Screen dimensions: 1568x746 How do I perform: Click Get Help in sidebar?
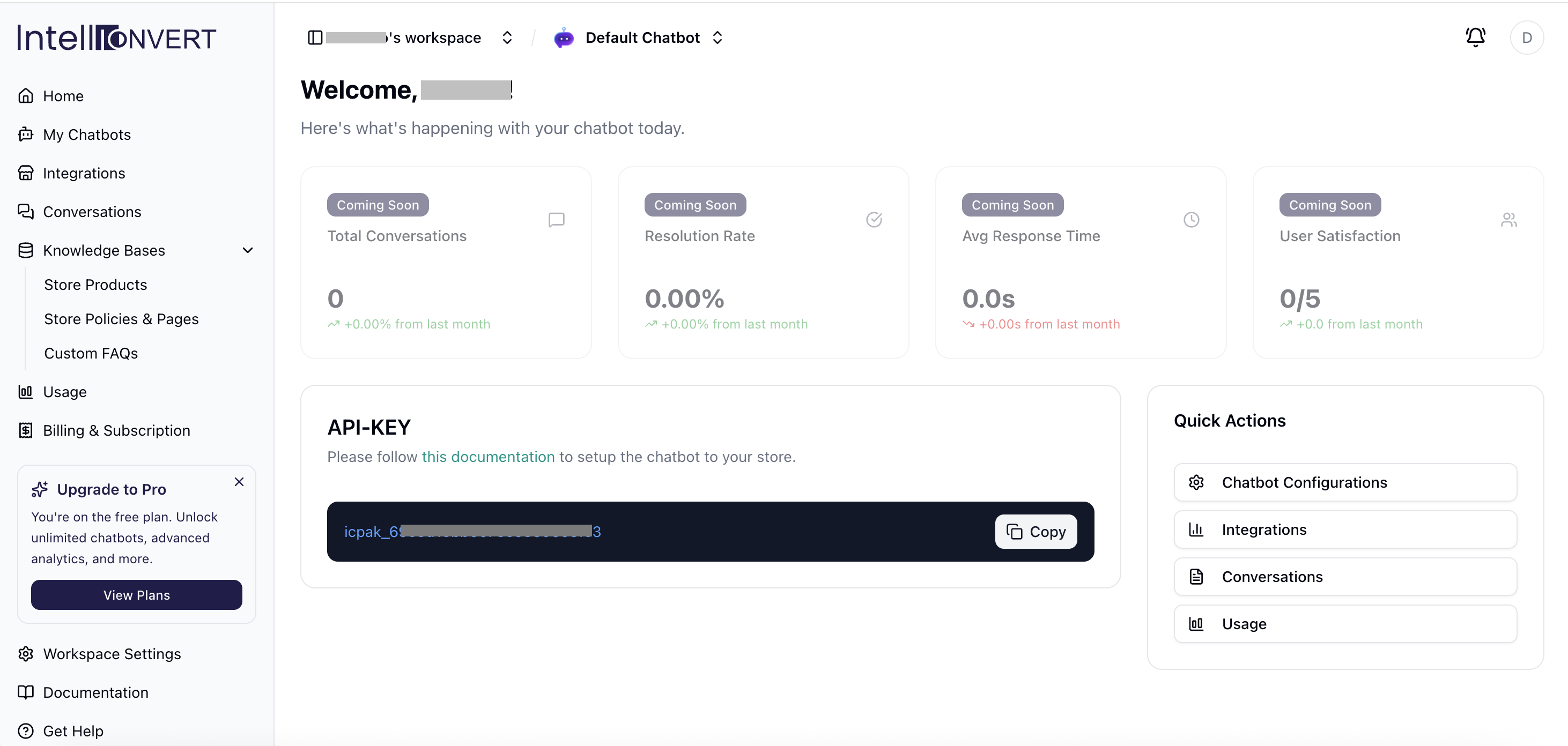(136, 731)
